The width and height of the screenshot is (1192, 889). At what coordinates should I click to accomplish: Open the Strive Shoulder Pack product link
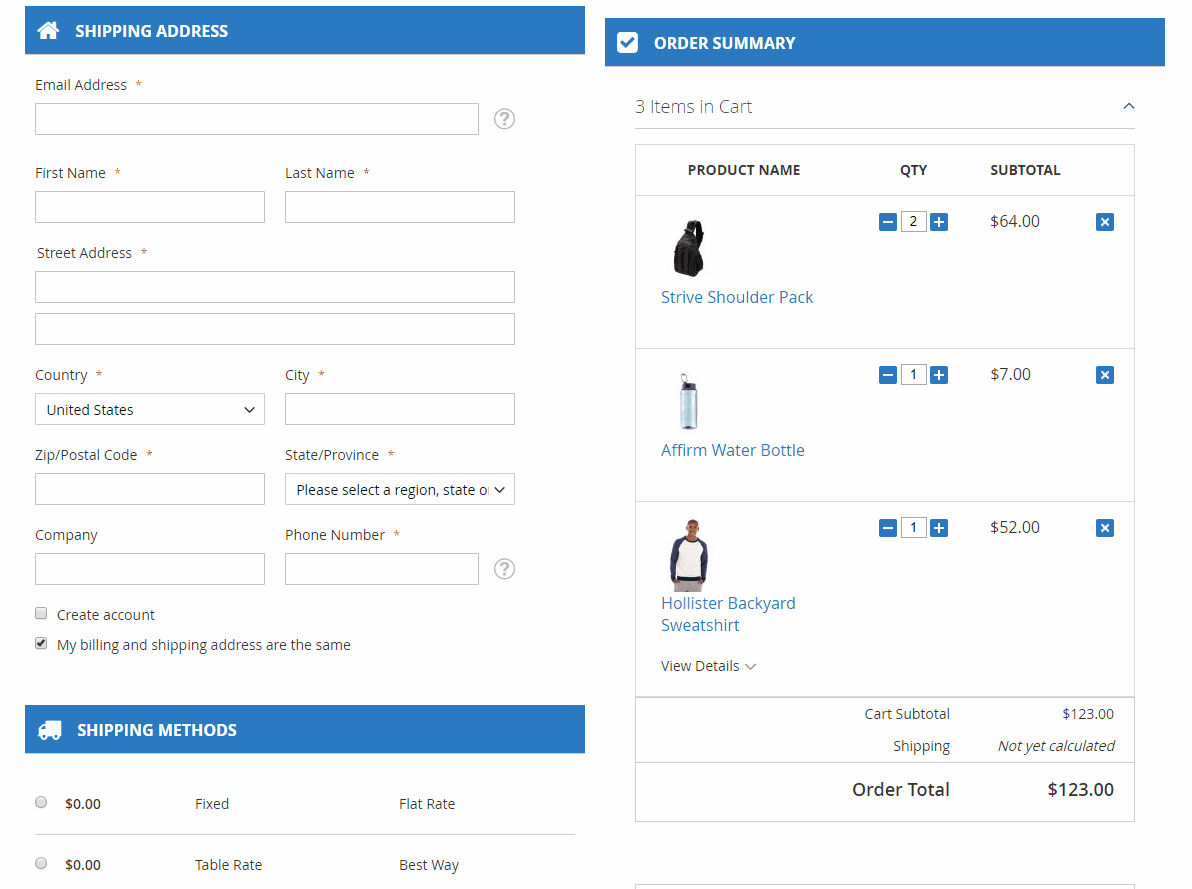pyautogui.click(x=737, y=297)
